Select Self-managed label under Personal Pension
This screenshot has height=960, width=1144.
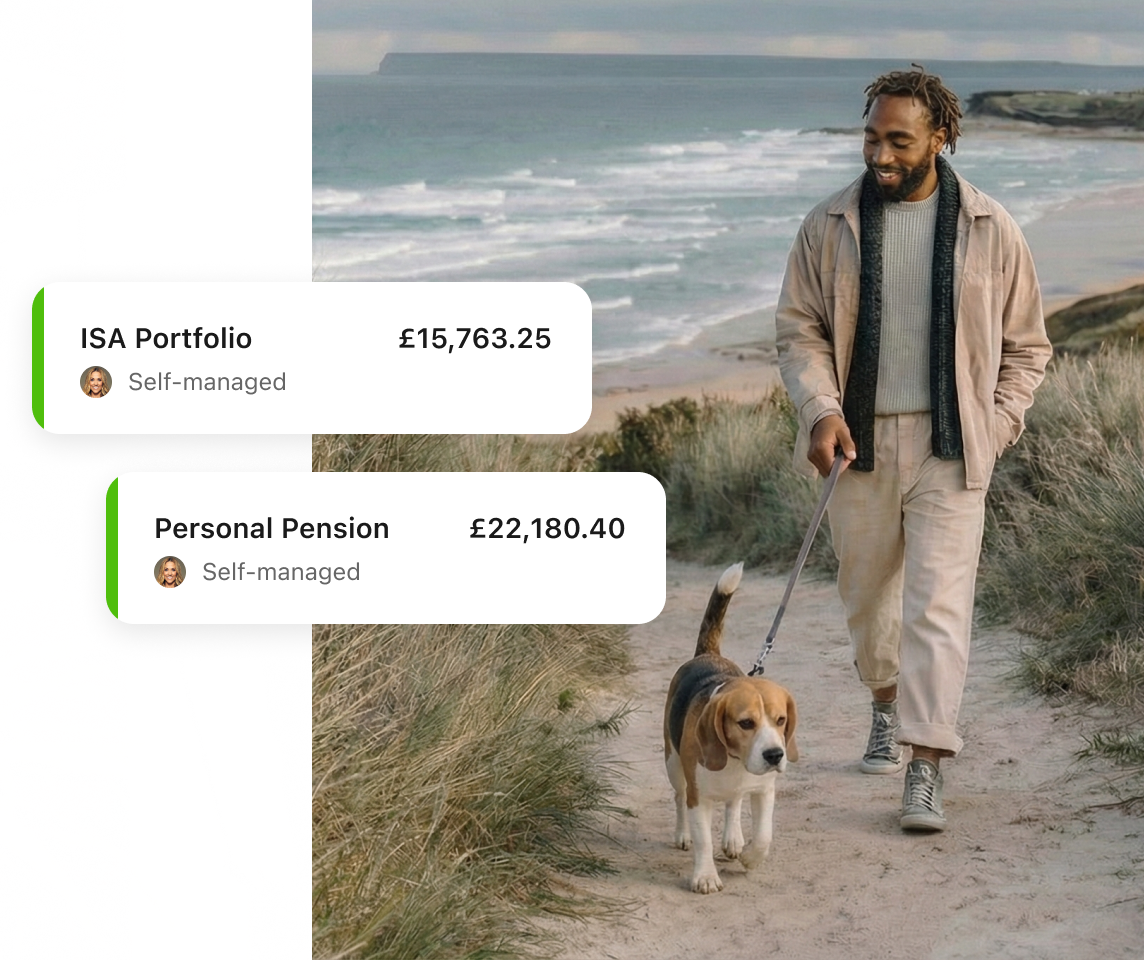[282, 572]
